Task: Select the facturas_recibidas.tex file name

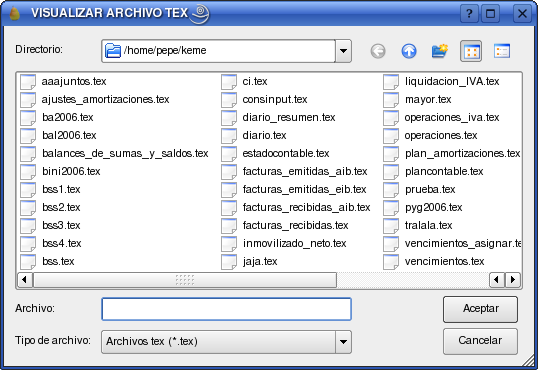Action: click(x=295, y=226)
